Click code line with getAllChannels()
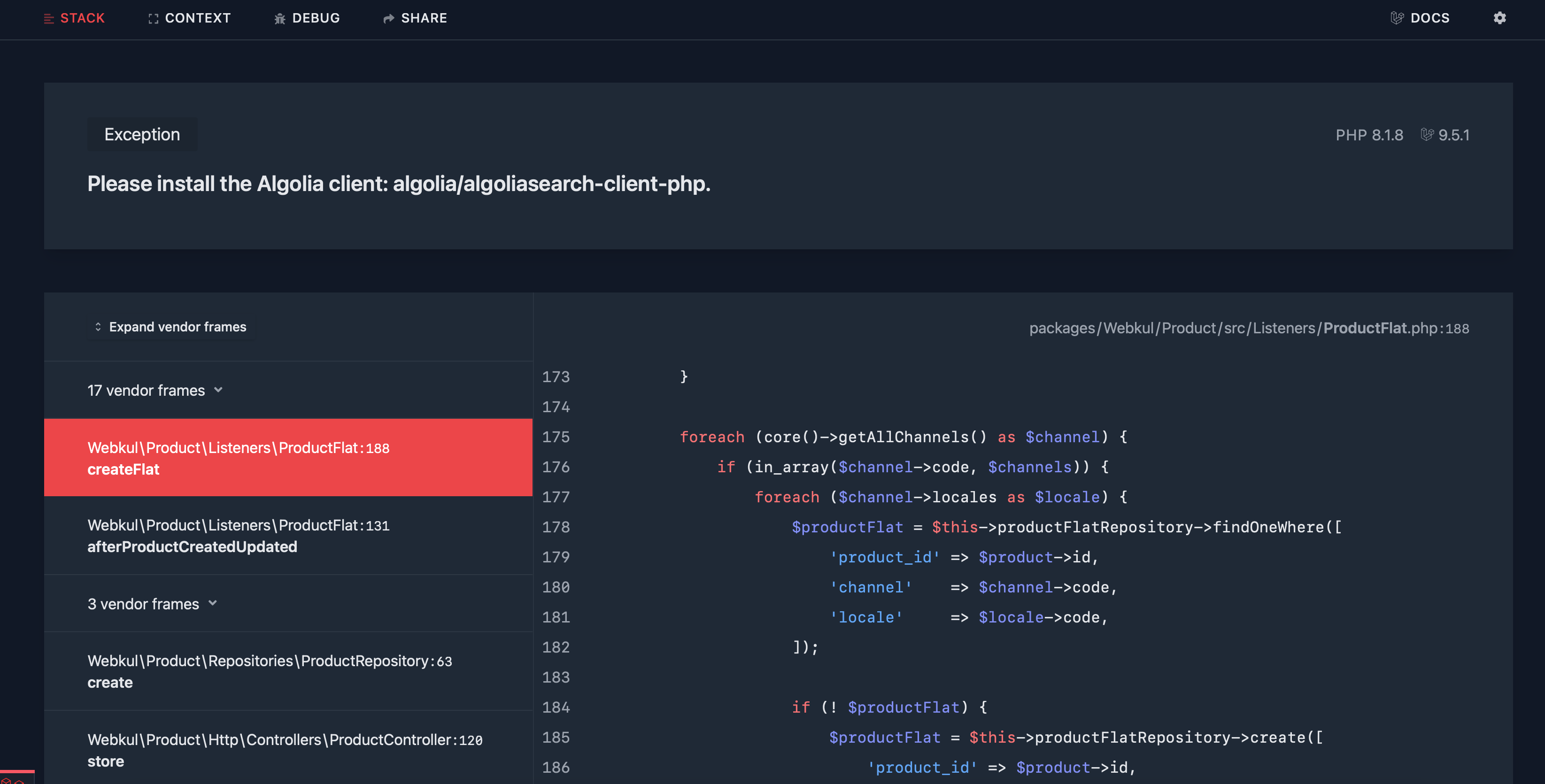This screenshot has height=784, width=1545. click(904, 437)
